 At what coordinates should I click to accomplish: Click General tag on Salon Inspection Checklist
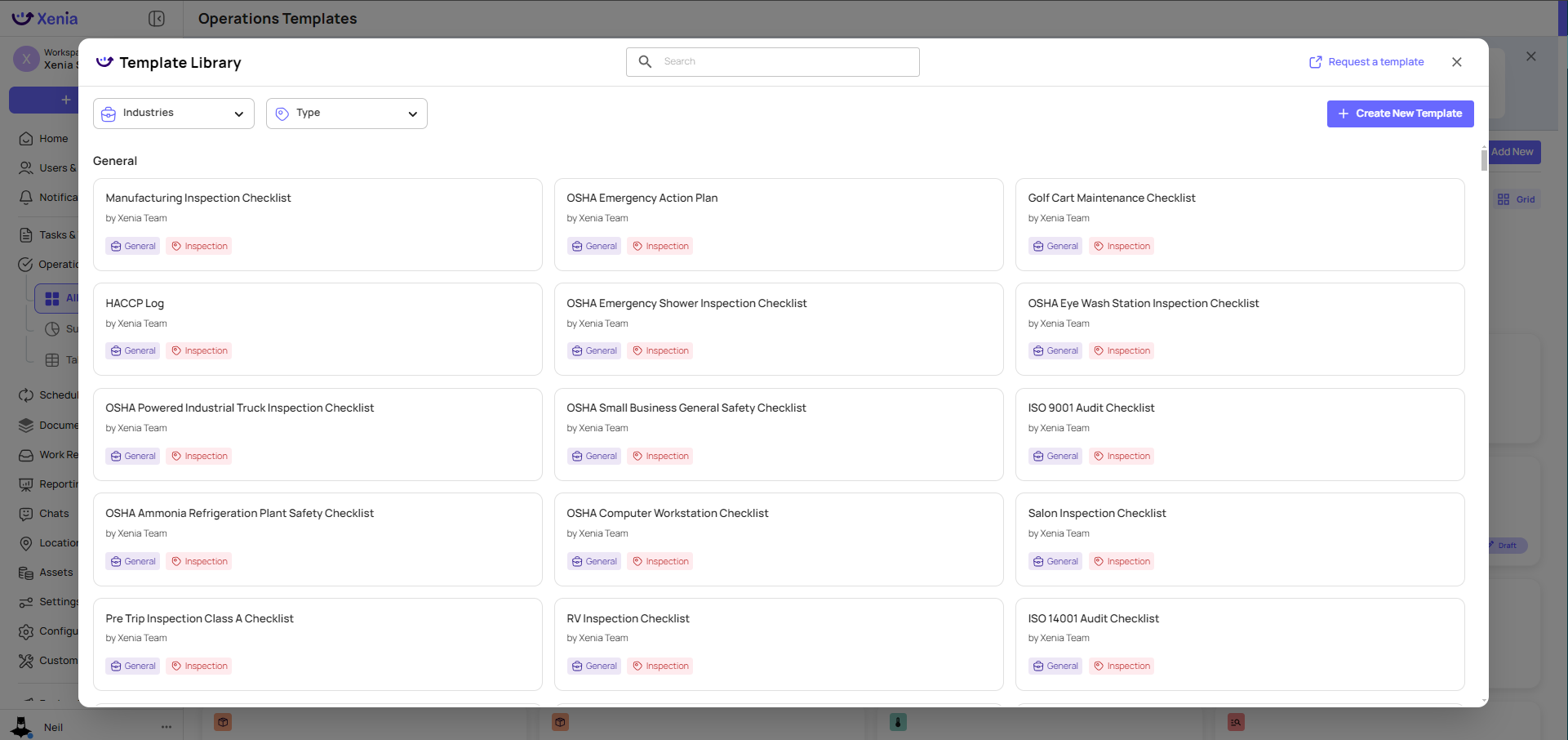coord(1055,561)
